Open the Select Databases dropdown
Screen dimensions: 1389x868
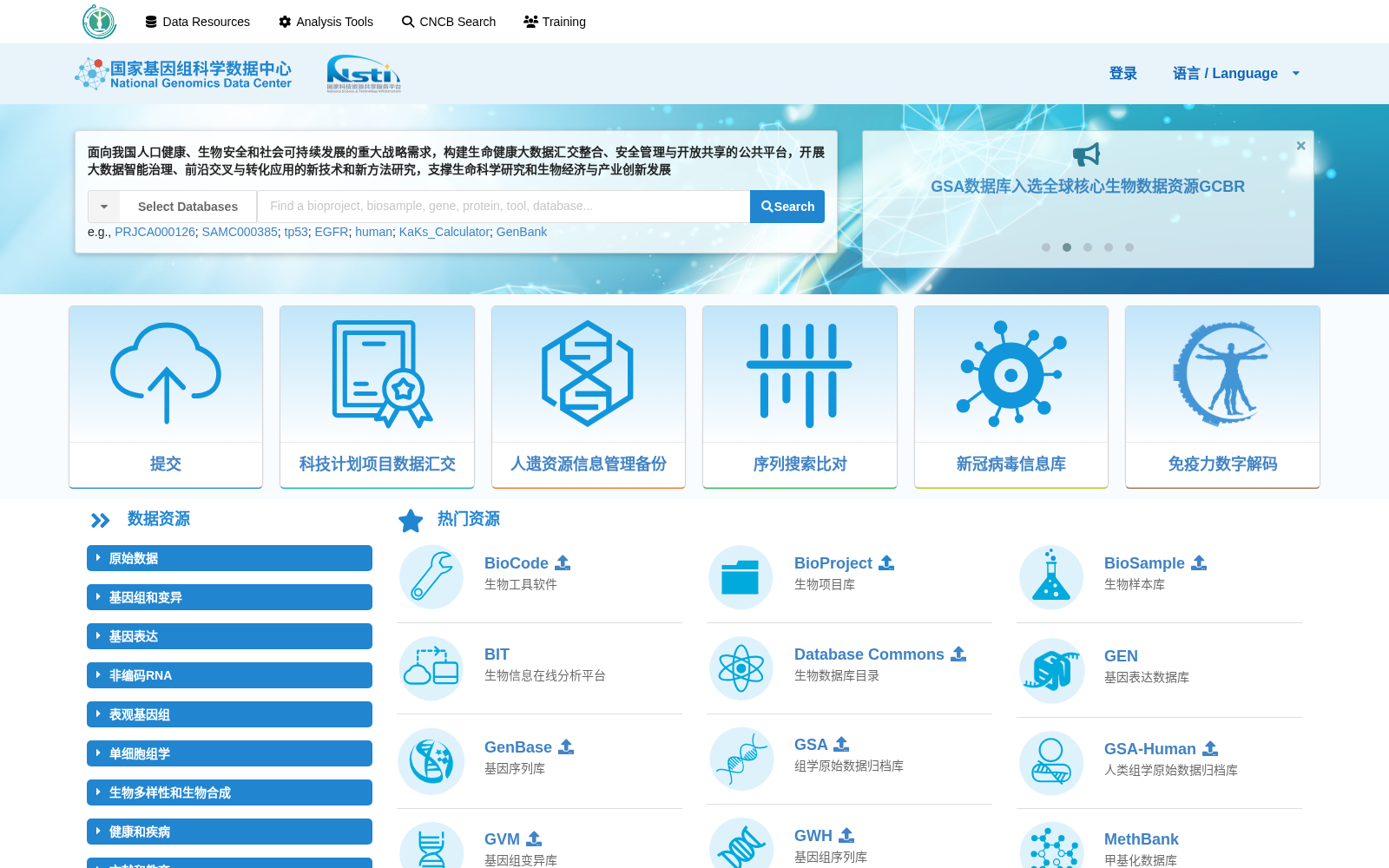point(172,207)
